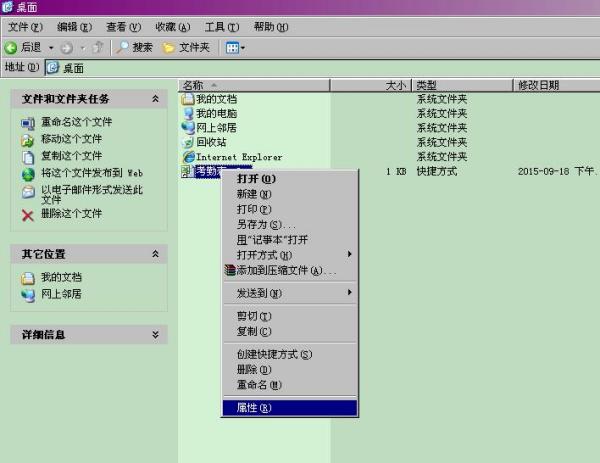Click the Up folder icon
Image resolution: width=600 pixels, height=463 pixels.
click(98, 47)
